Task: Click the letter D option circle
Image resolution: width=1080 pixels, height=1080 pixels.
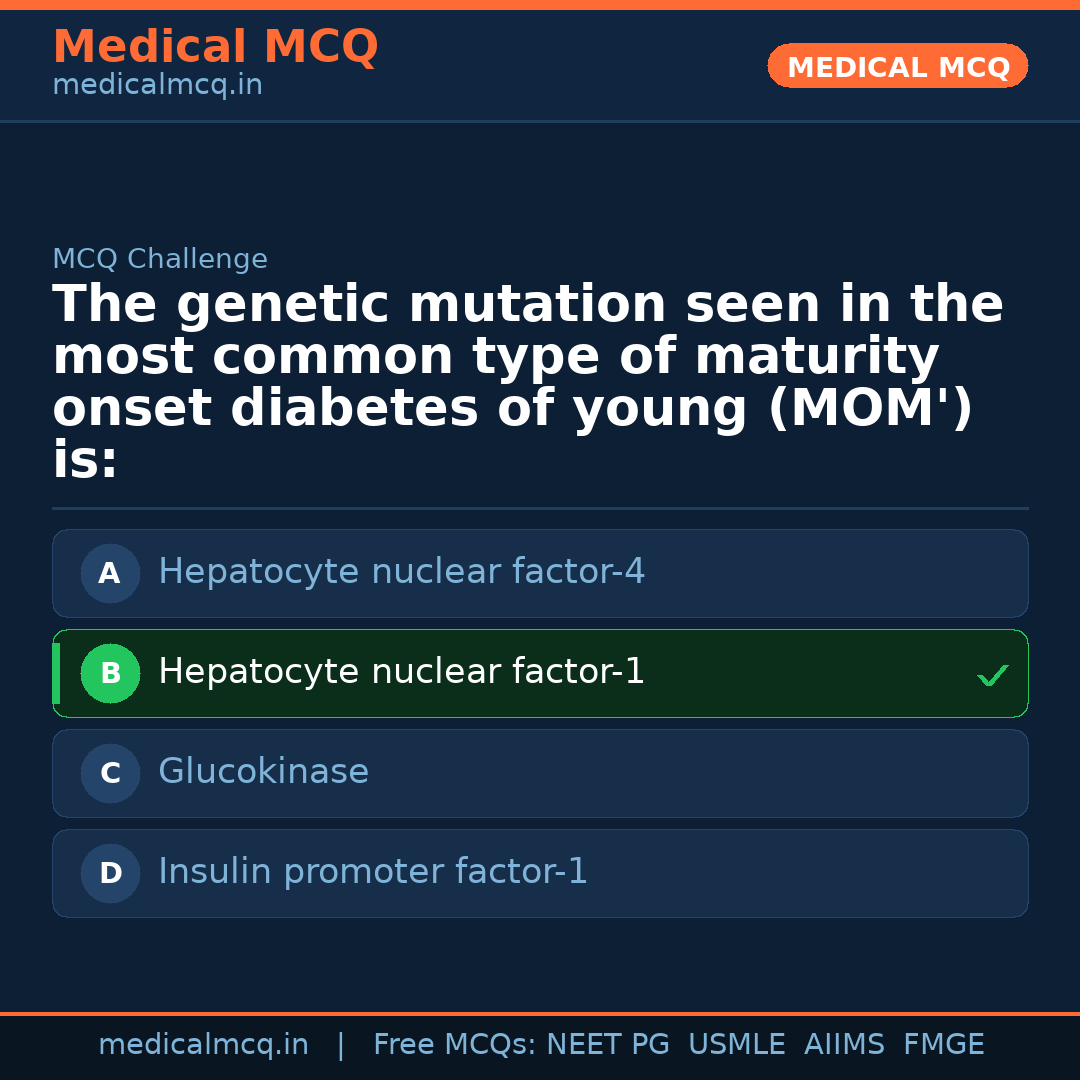Action: coord(110,874)
